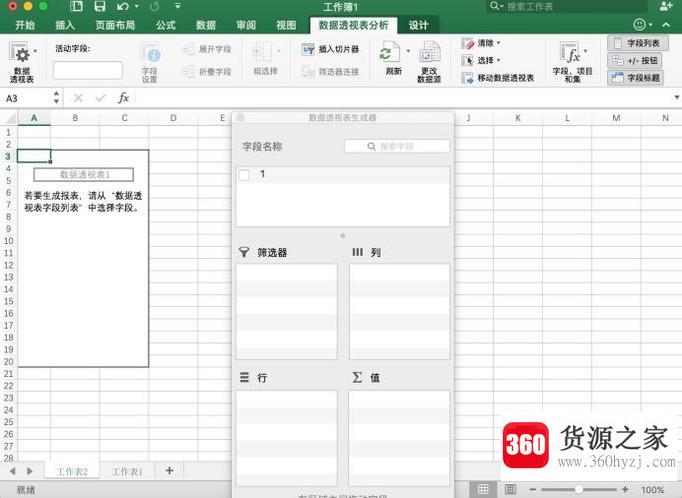Switch to sheet 工作表2
Viewport: 682px width, 498px height.
click(x=72, y=471)
